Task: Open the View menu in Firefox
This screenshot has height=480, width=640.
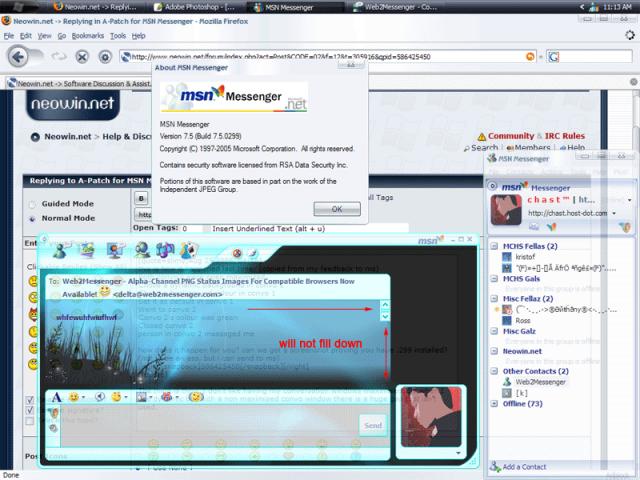Action: (44, 36)
